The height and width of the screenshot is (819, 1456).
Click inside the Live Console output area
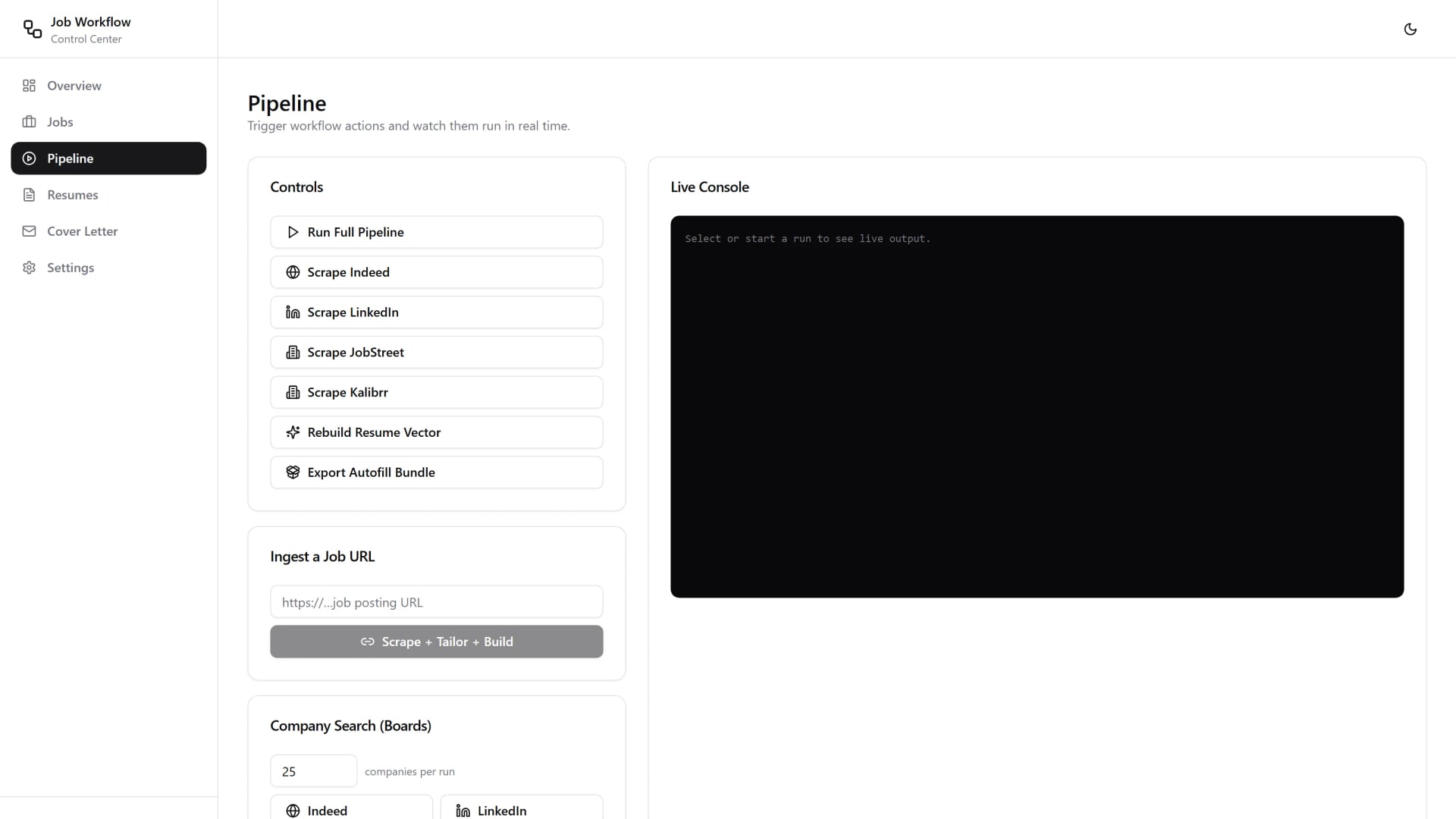coord(1037,406)
